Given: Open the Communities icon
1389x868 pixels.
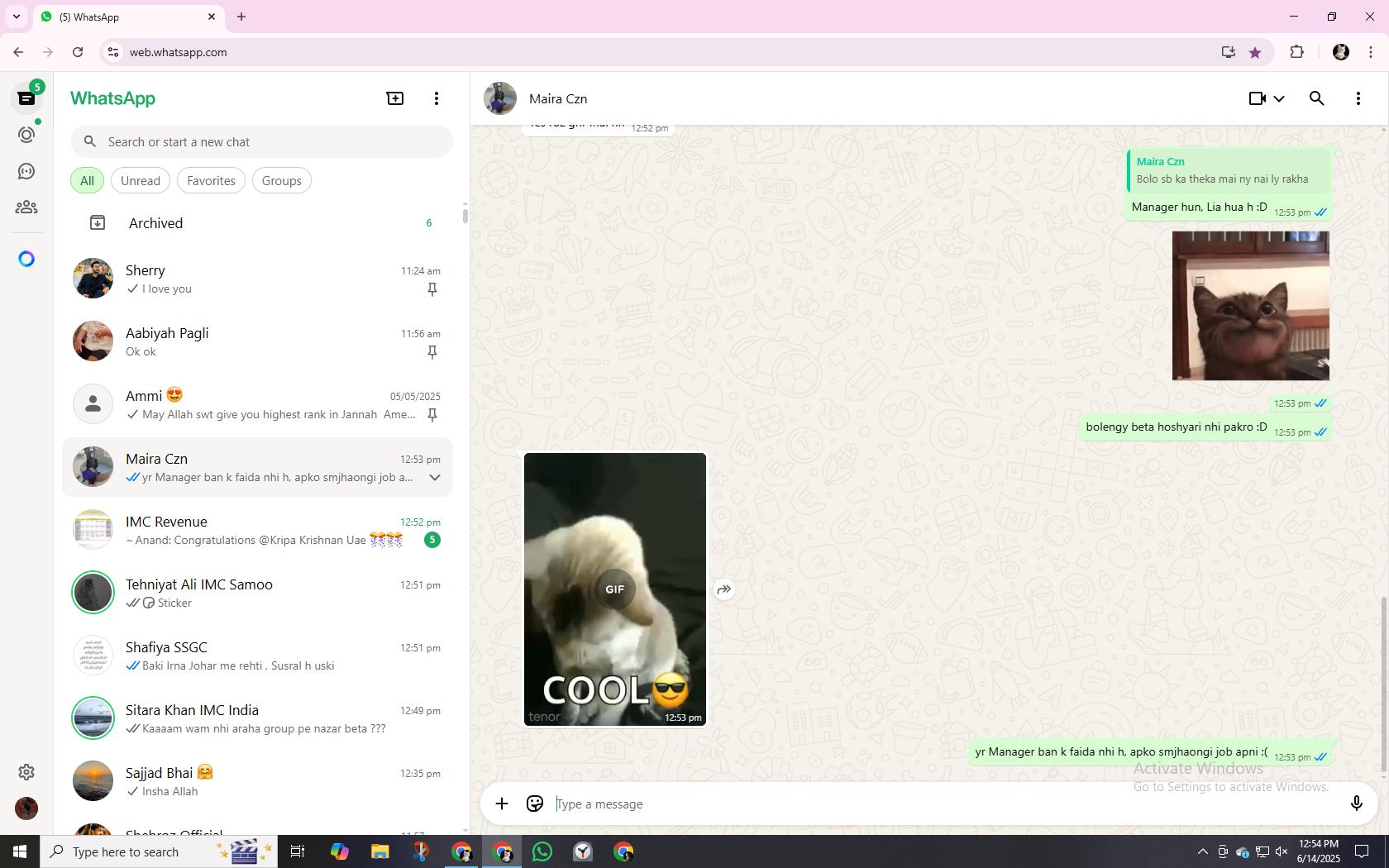Looking at the screenshot, I should pos(26,207).
